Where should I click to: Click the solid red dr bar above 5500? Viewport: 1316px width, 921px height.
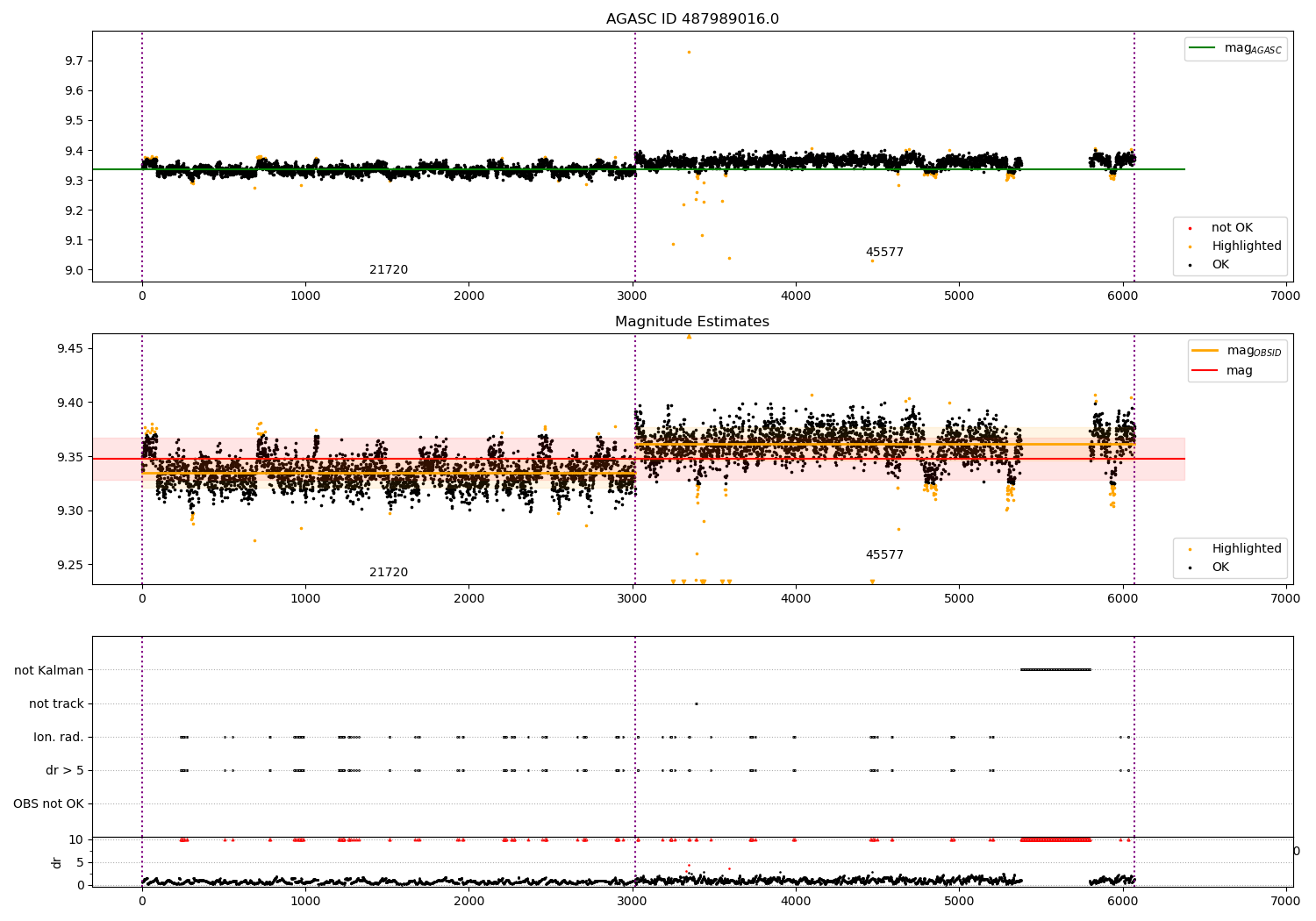tap(1055, 840)
